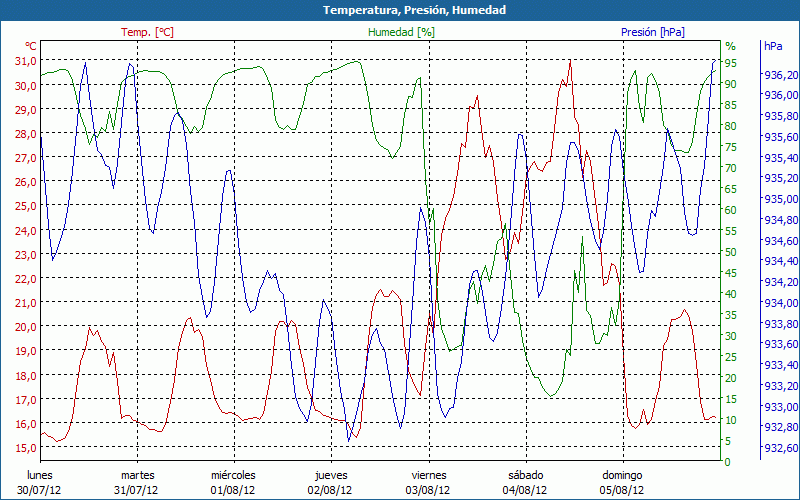Image resolution: width=800 pixels, height=500 pixels.
Task: Select the blue Presión [hPa] legend label
Action: pos(653,32)
